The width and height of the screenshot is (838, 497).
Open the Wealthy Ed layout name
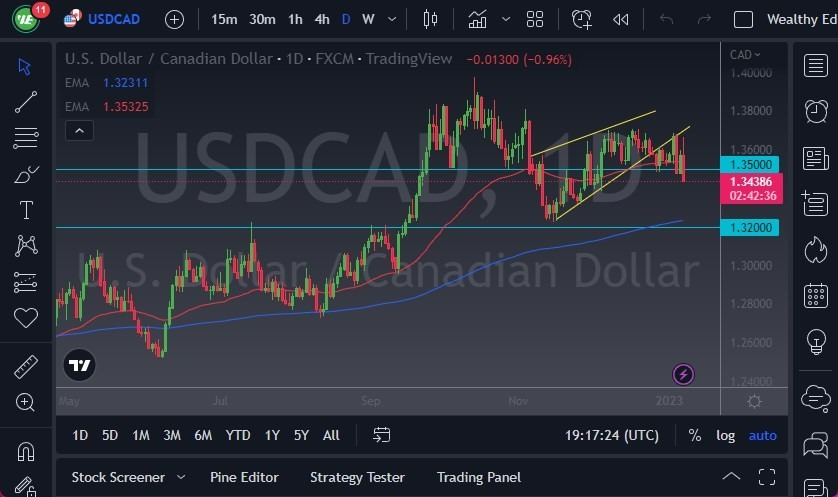(802, 20)
